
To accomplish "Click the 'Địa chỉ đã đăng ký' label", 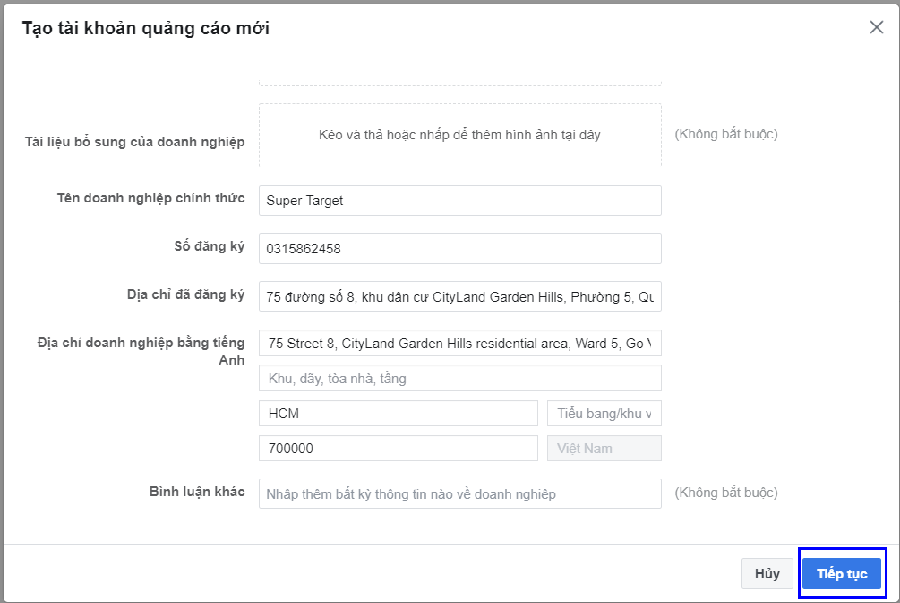I will [185, 294].
